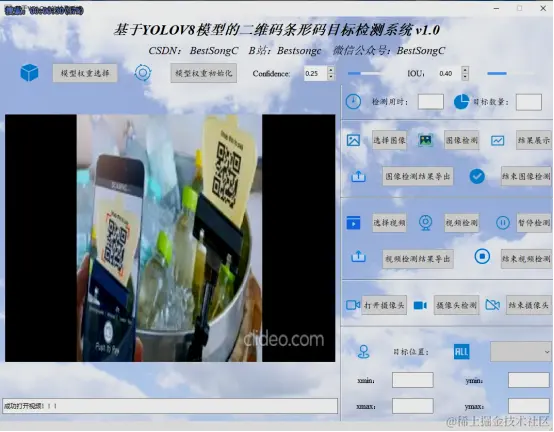Click the blue cube model icon
This screenshot has width=554, height=432.
pos(29,73)
